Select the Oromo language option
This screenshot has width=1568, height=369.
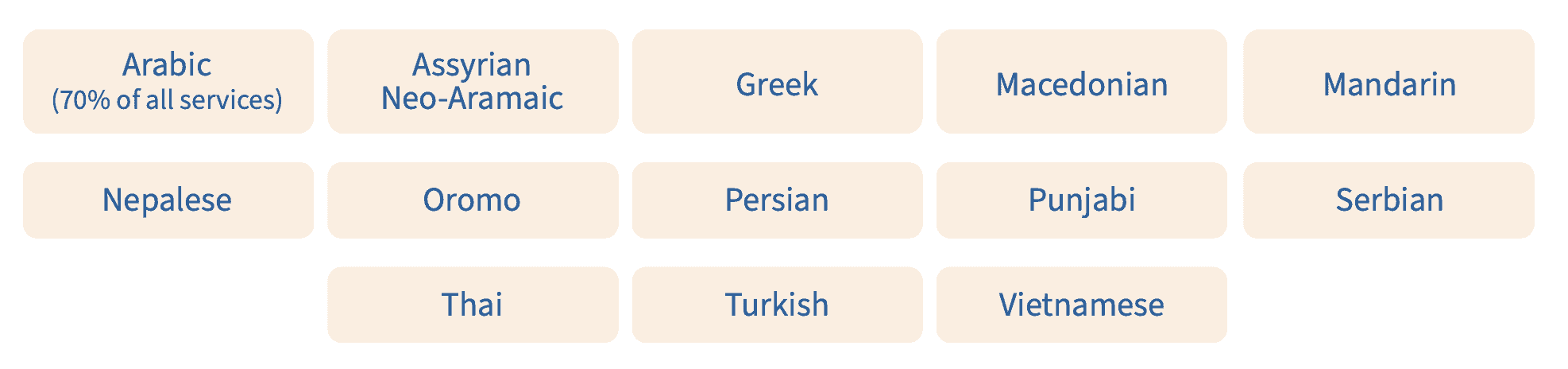pyautogui.click(x=472, y=200)
